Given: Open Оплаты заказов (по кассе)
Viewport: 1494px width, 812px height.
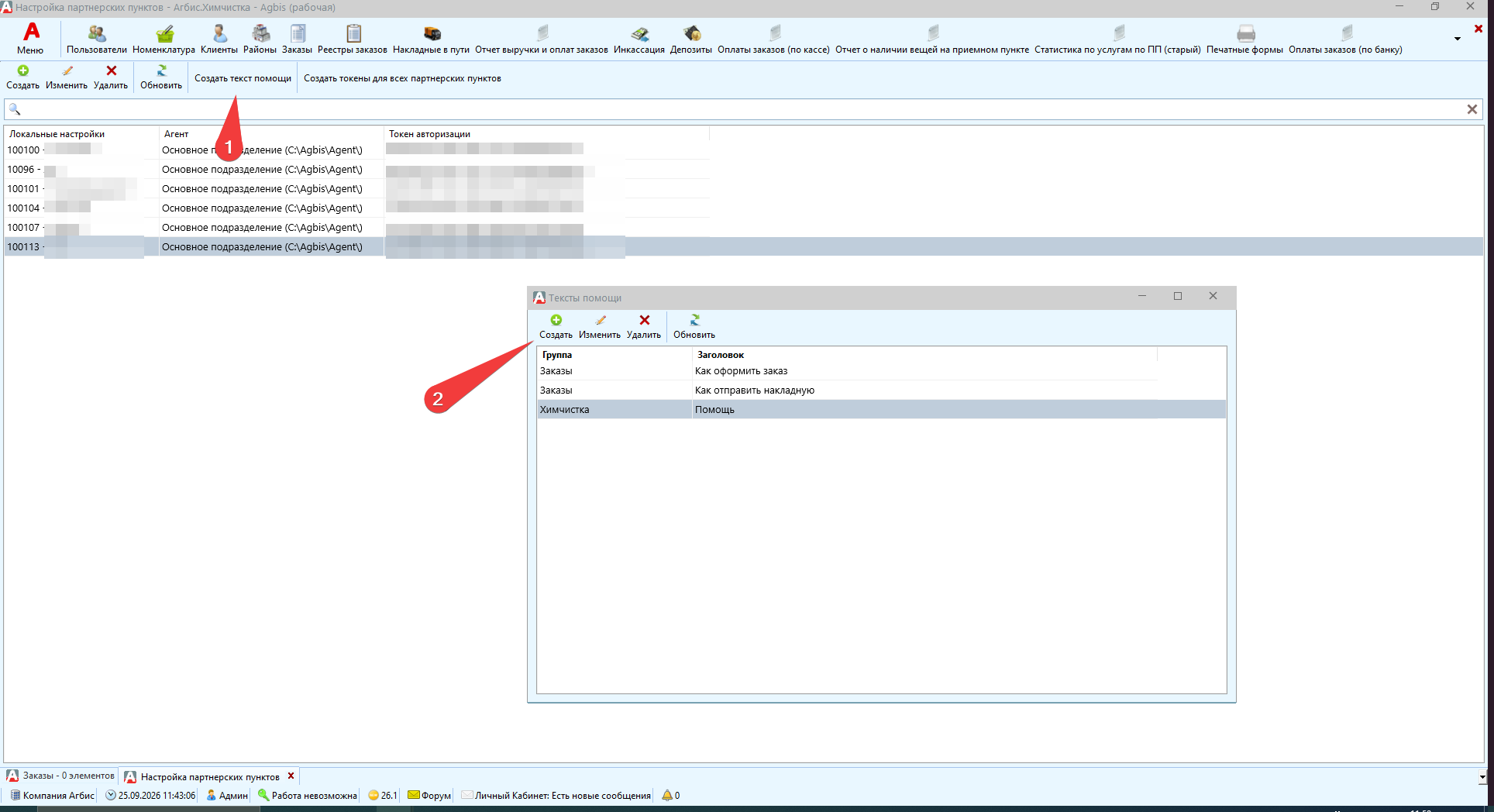Looking at the screenshot, I should 773,38.
